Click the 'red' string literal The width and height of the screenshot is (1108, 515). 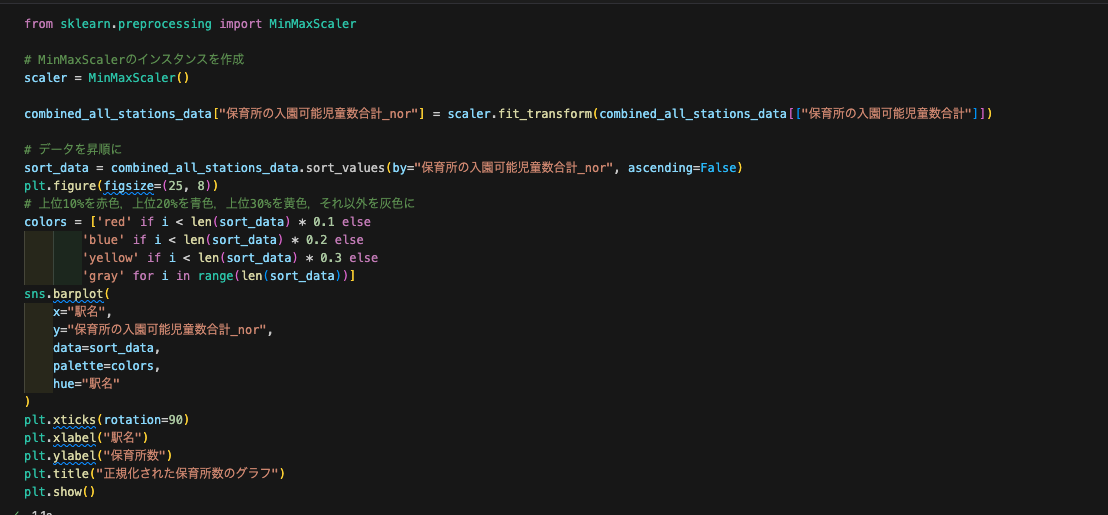click(114, 222)
